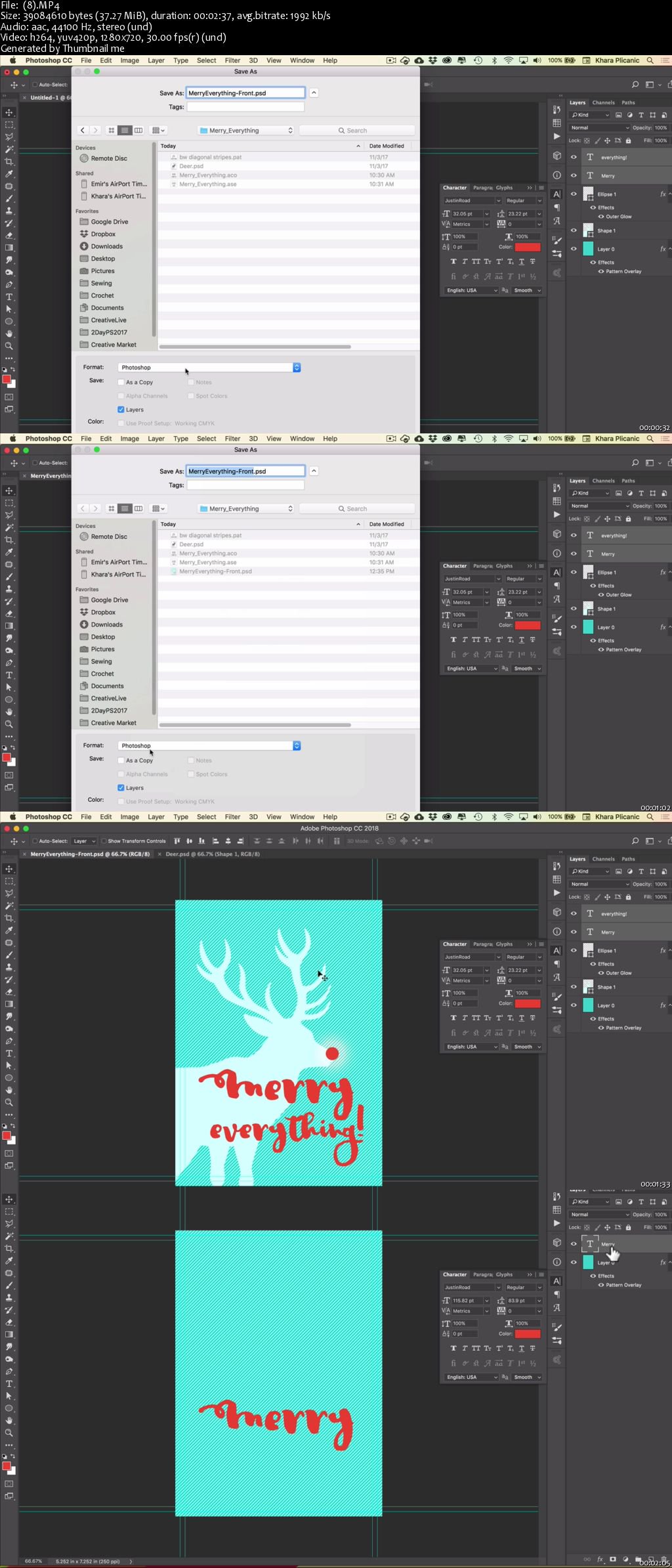672x1568 pixels.
Task: Click add layer mask icon at Layers bottom
Action: (613, 1559)
